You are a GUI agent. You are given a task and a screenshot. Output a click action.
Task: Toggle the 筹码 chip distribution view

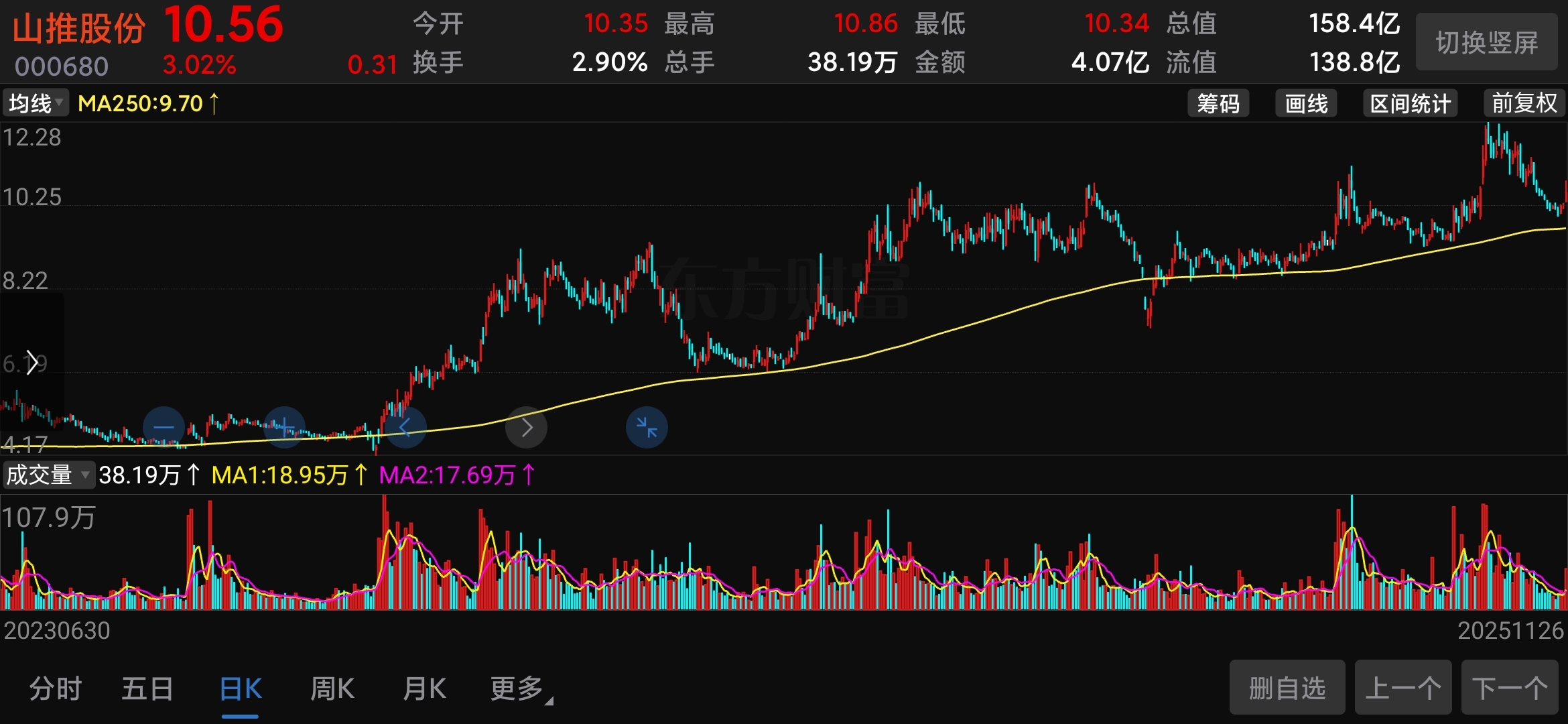1218,103
